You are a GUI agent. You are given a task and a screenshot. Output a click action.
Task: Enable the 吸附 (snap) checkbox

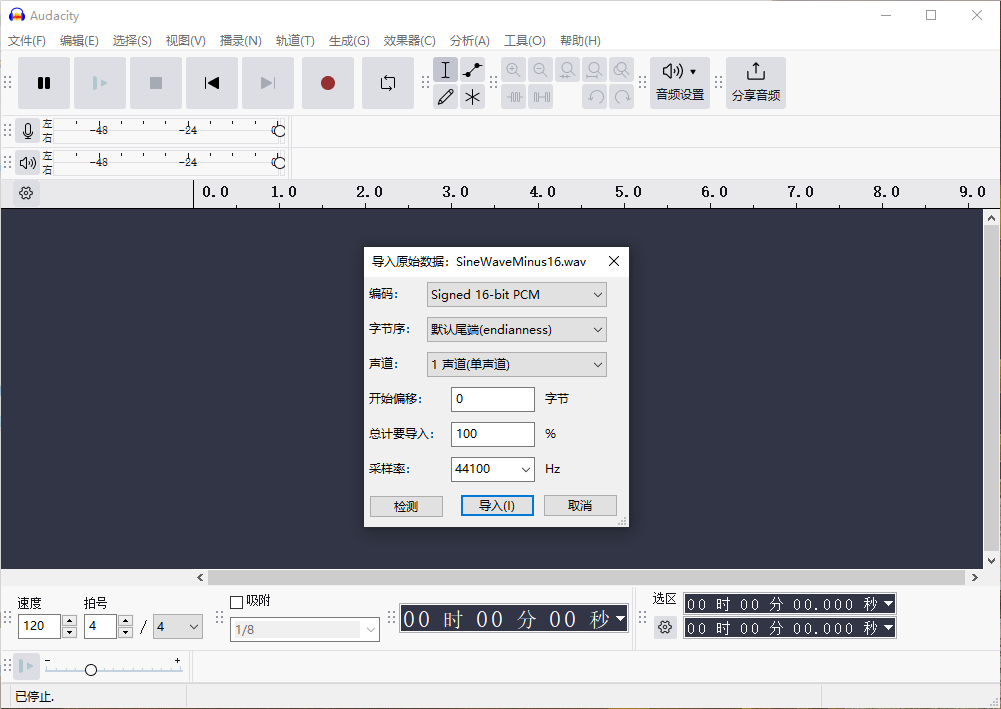pyautogui.click(x=237, y=601)
